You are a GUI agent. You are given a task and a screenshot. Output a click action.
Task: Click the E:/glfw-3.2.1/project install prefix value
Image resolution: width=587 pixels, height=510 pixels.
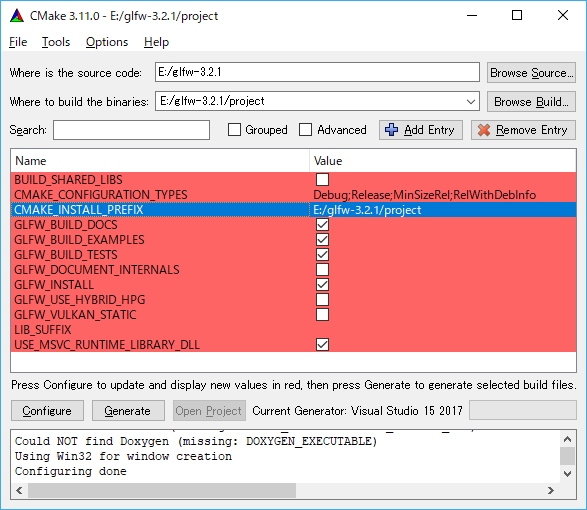click(x=367, y=210)
